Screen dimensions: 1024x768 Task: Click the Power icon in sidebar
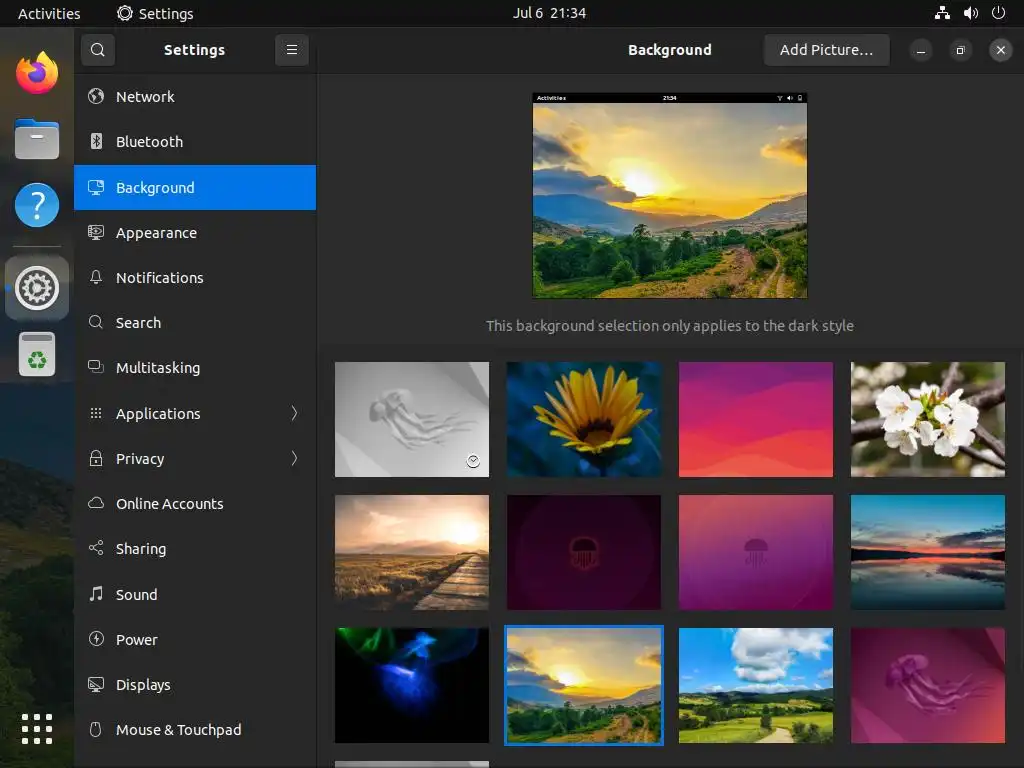(96, 639)
